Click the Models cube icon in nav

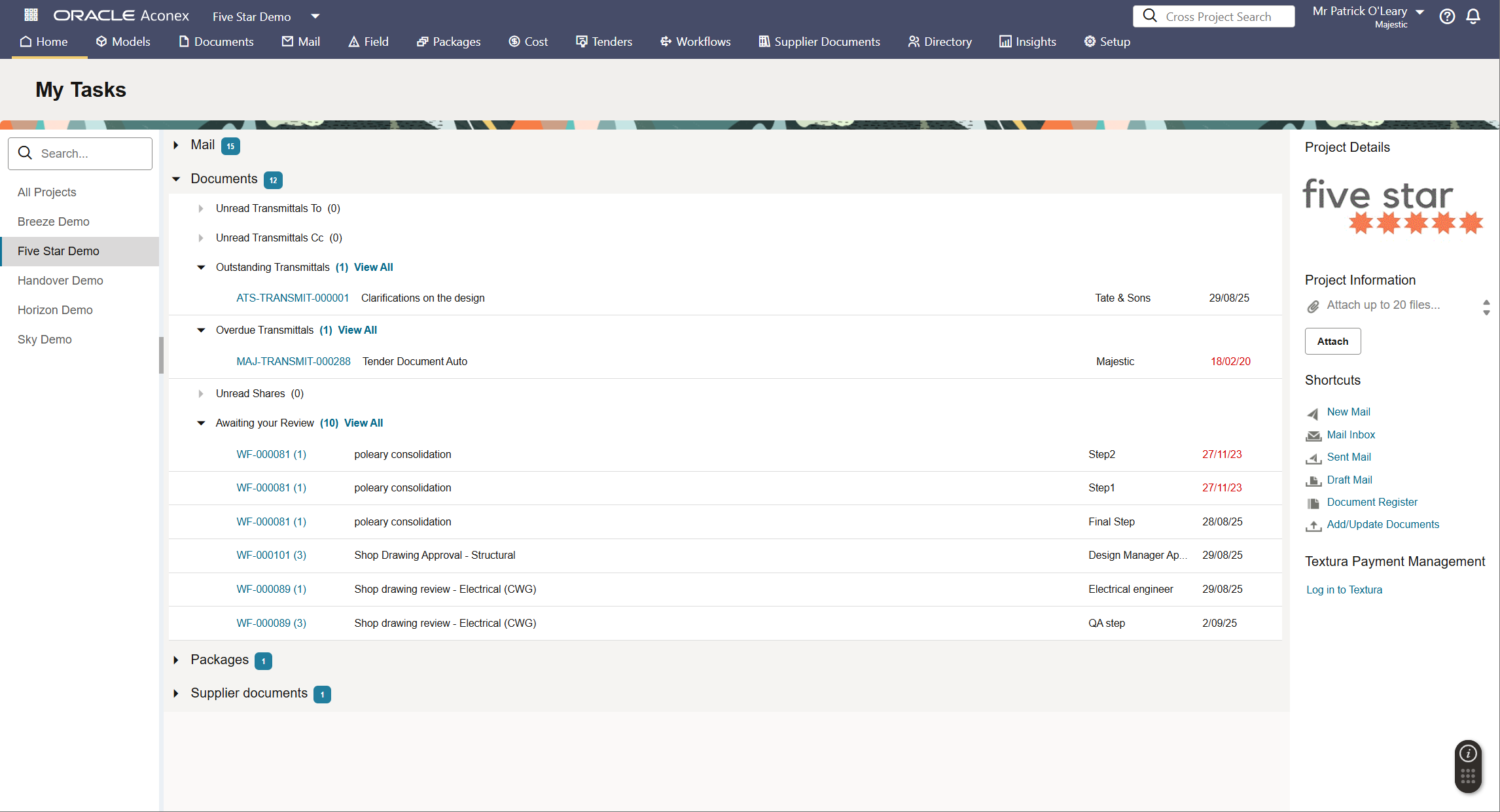point(101,42)
